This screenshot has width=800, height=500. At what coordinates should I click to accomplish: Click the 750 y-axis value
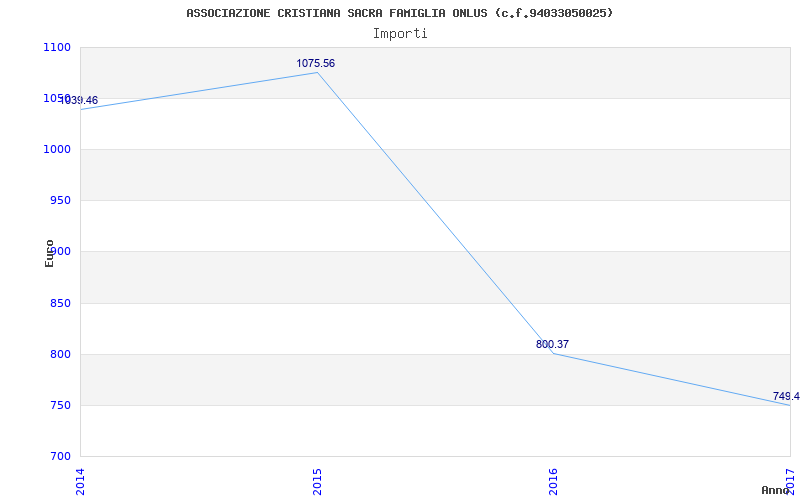(60, 406)
